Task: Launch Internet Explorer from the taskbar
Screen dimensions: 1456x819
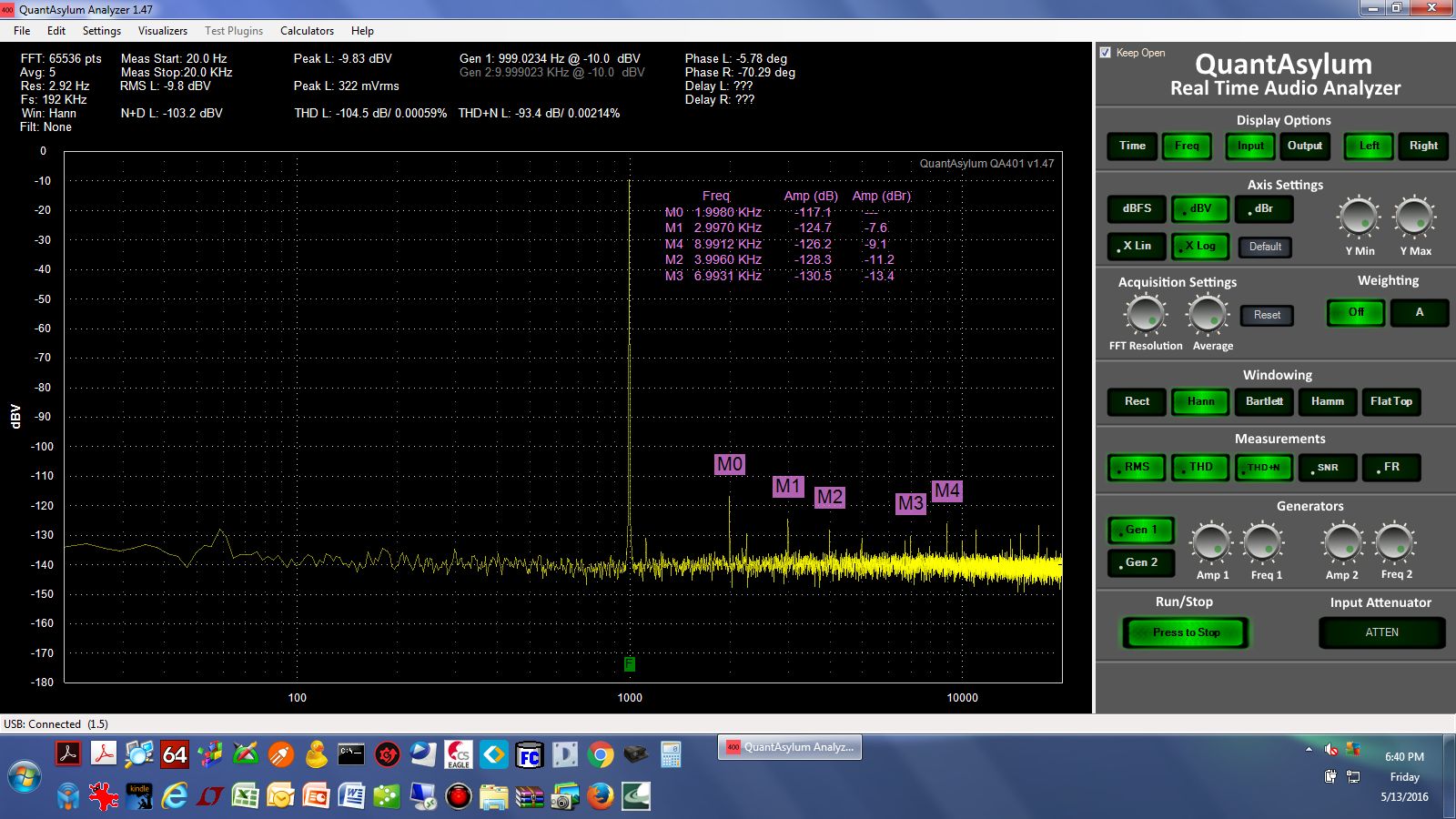Action: [x=175, y=797]
